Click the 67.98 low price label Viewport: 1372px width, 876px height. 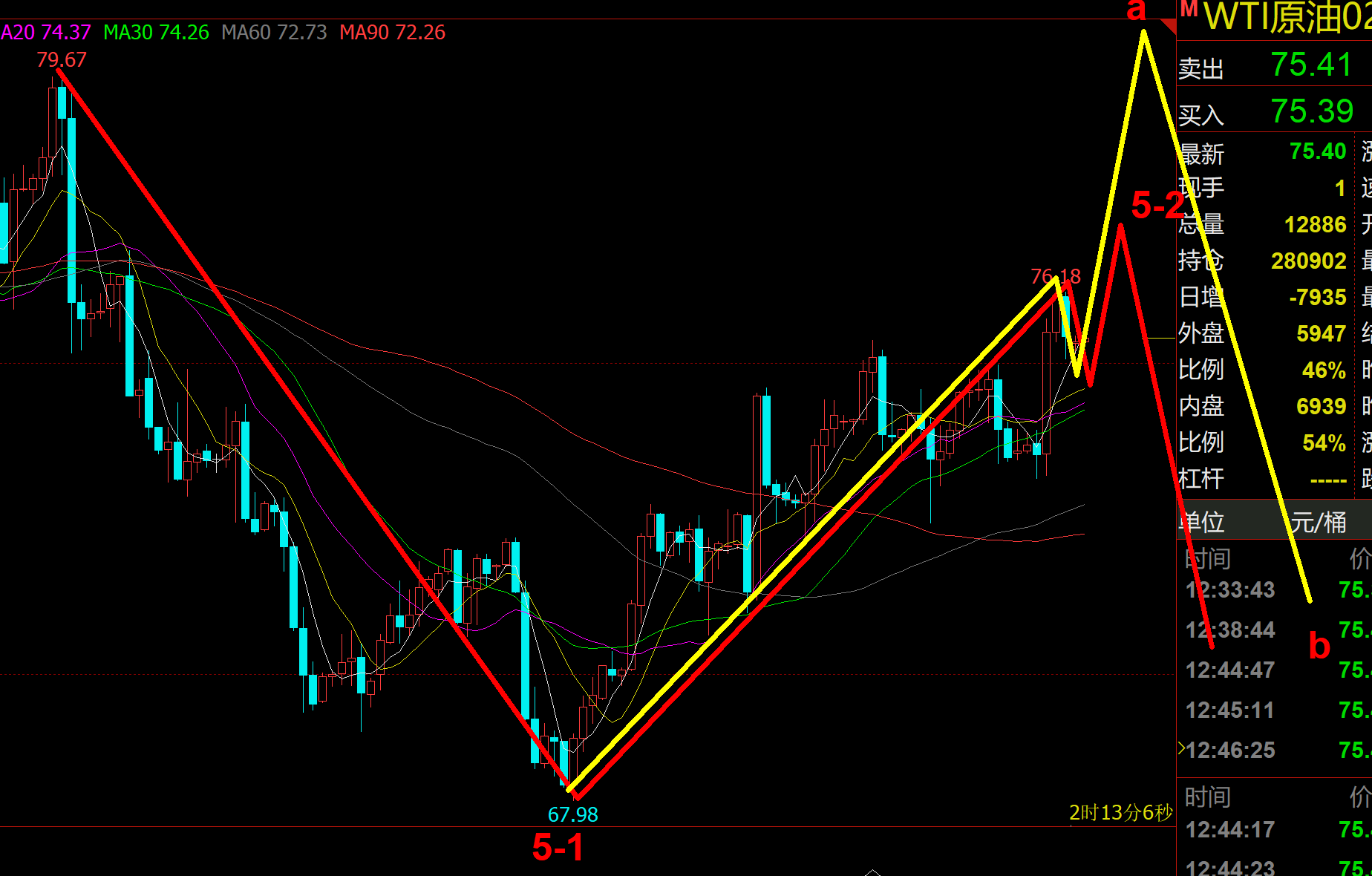point(572,814)
